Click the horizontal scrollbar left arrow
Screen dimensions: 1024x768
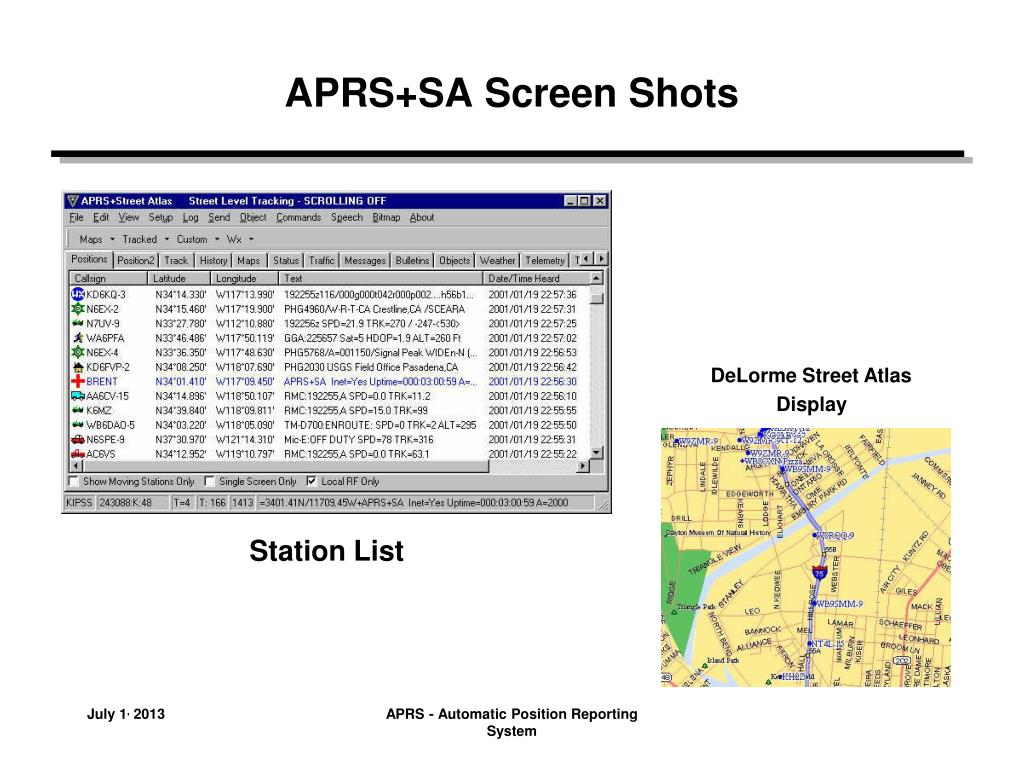[76, 466]
